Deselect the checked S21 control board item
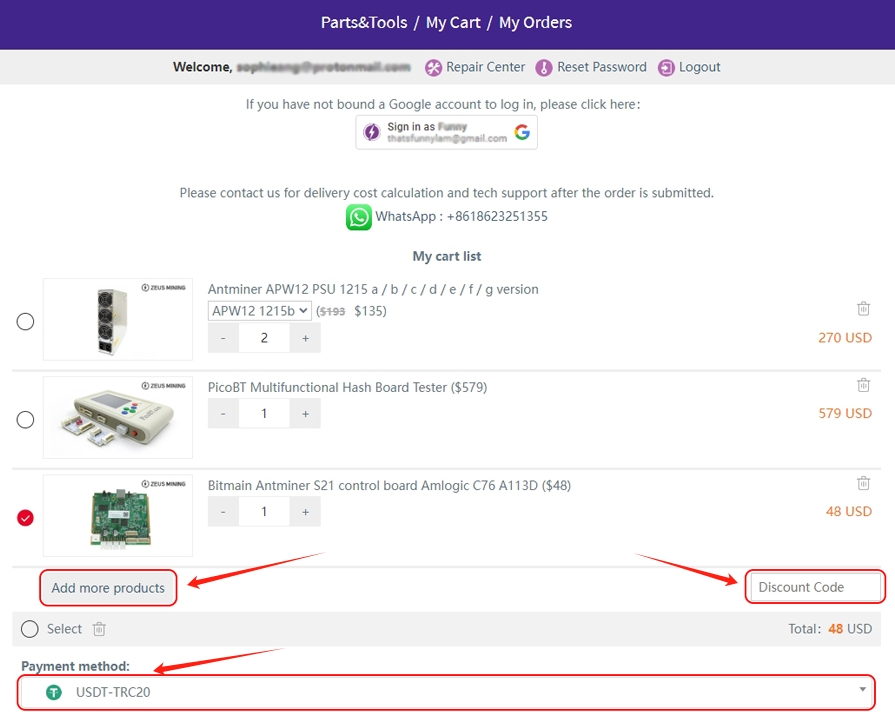The height and width of the screenshot is (712, 895). click(x=26, y=517)
